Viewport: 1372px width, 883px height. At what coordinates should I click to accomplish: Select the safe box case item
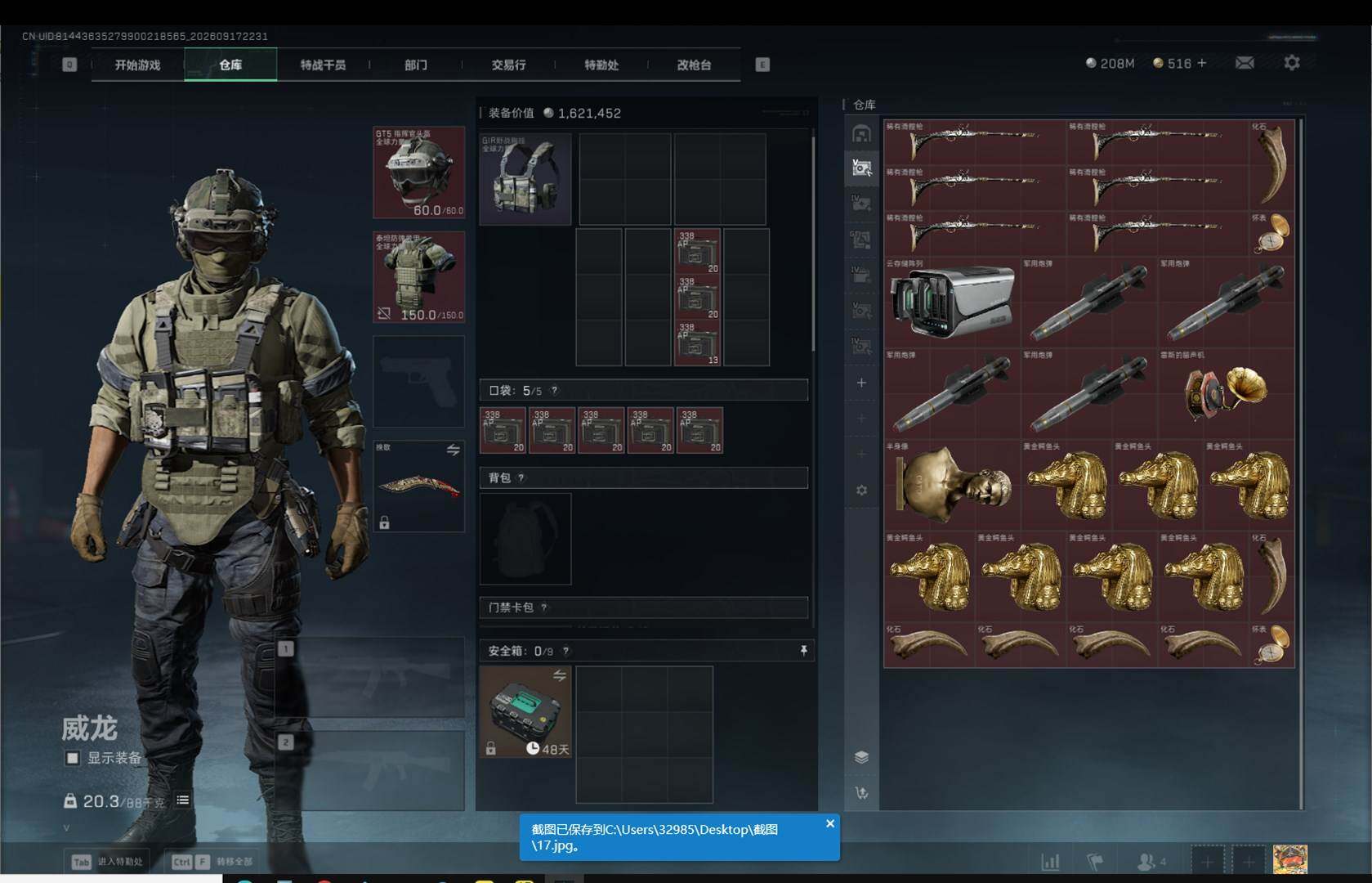point(525,712)
